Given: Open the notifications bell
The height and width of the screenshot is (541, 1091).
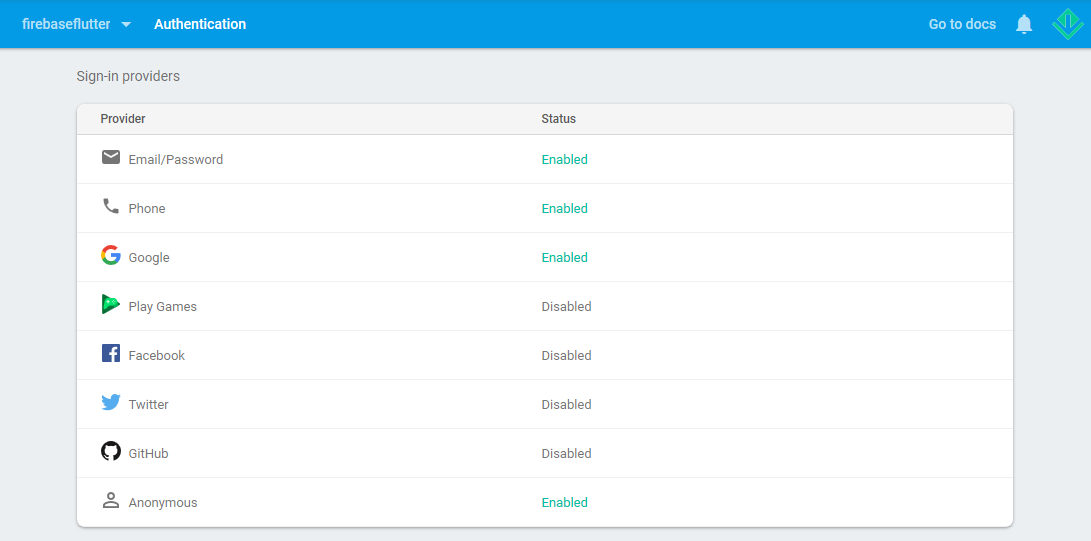Looking at the screenshot, I should [x=1024, y=24].
